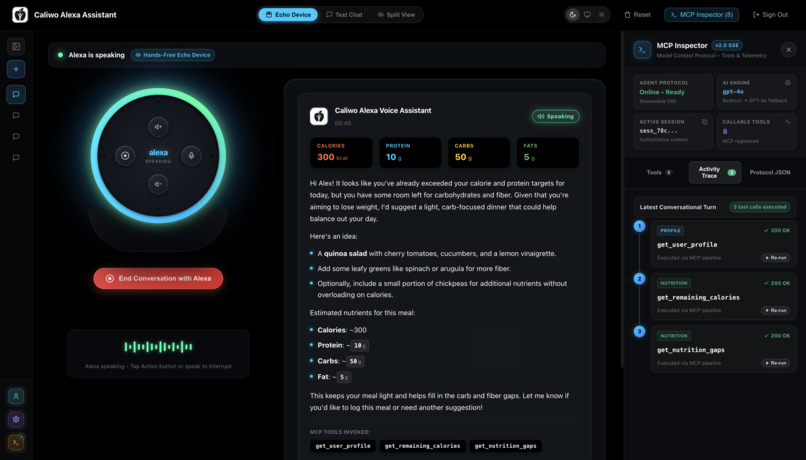Viewport: 806px width, 460px height.
Task: Tap the Echo microphone mute button
Action: point(191,155)
